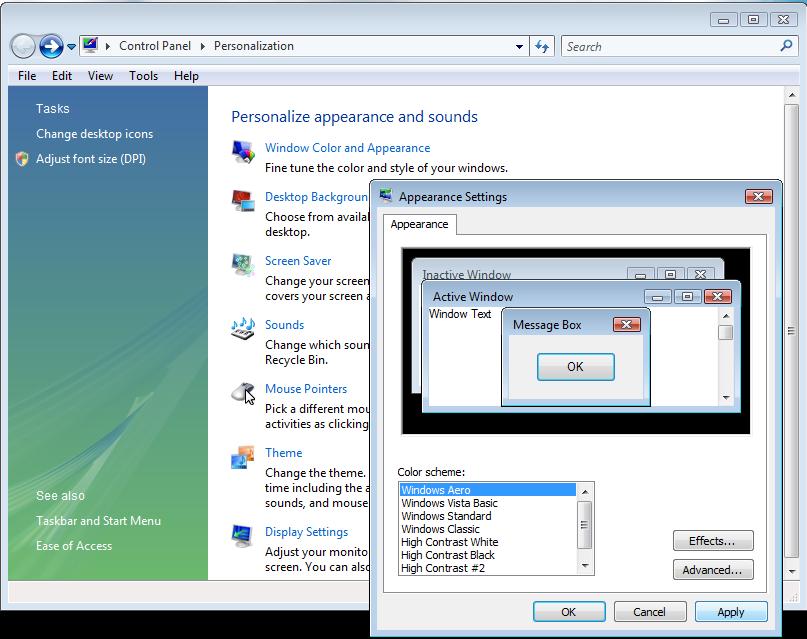Open Window Color and Appearance link
The width and height of the screenshot is (807, 639).
pyautogui.click(x=347, y=148)
